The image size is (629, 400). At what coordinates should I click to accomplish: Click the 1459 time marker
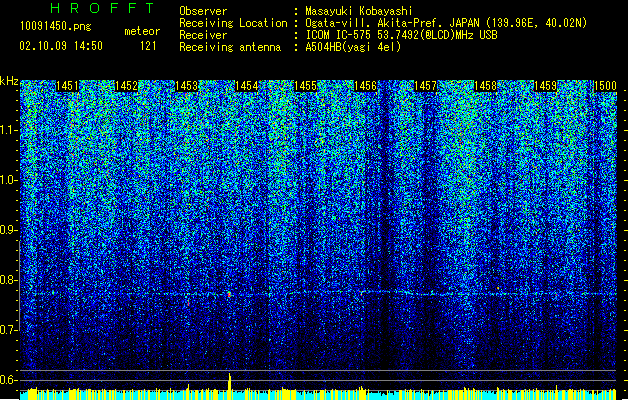[x=545, y=86]
